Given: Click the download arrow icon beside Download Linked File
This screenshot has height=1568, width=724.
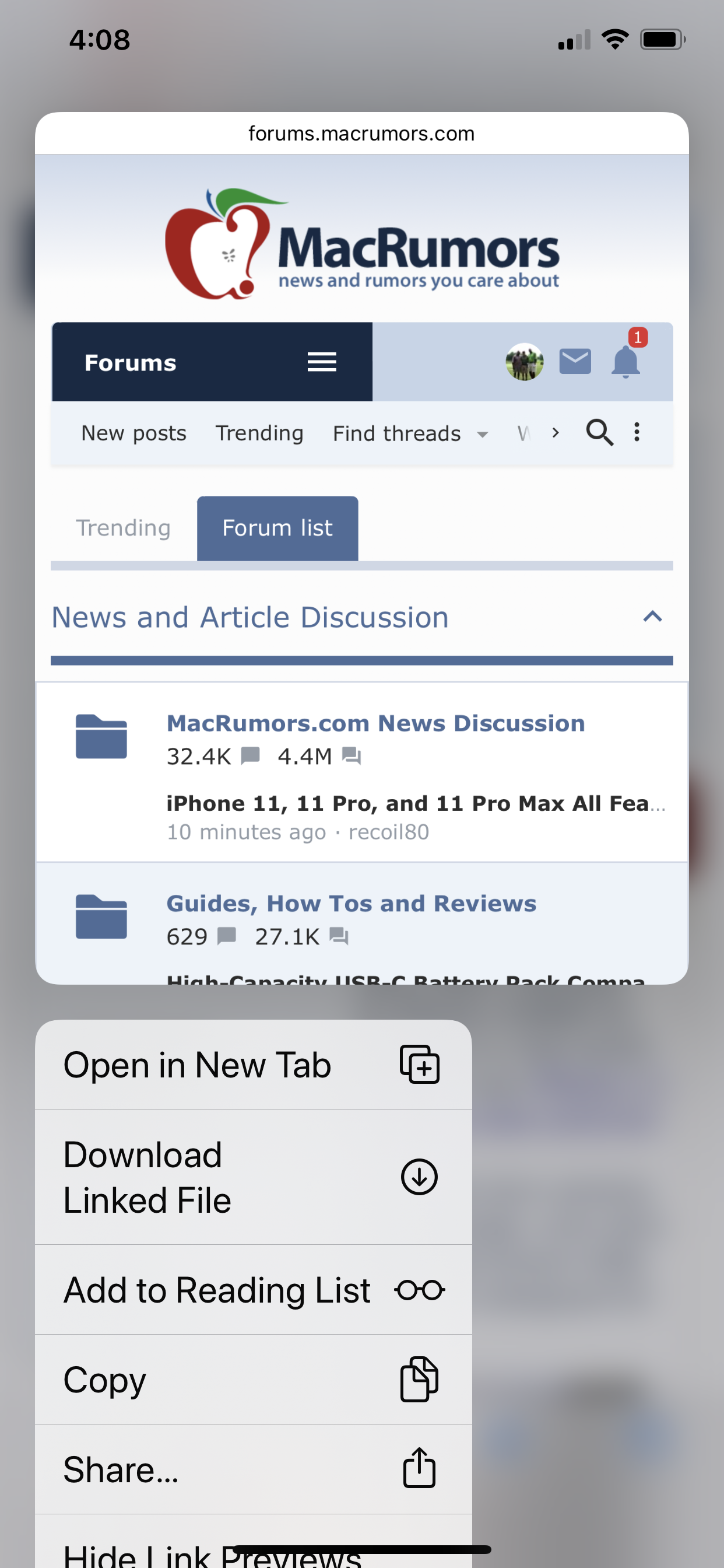Looking at the screenshot, I should [419, 1177].
